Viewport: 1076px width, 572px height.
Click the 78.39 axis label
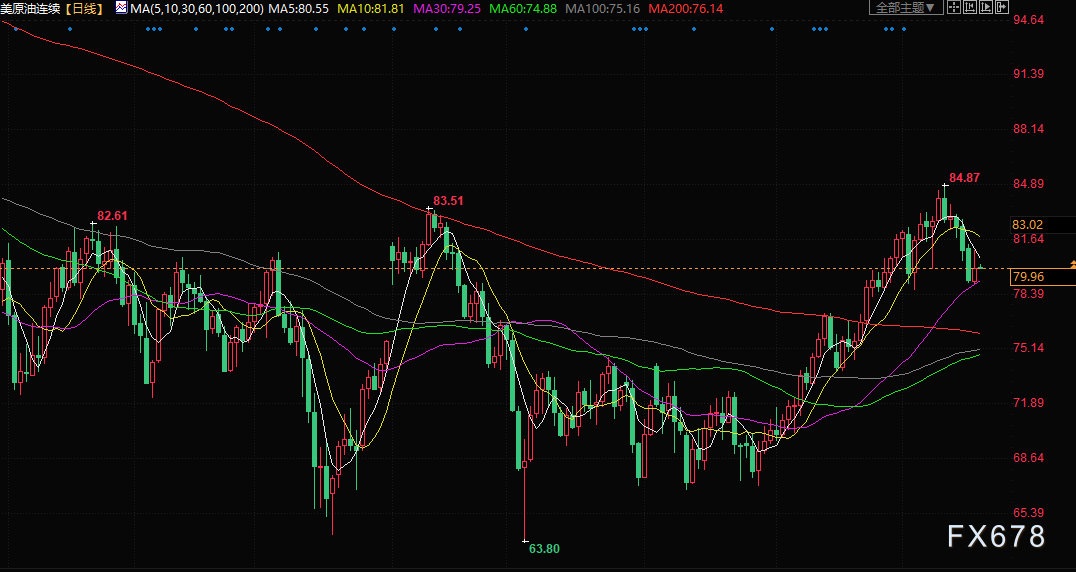pyautogui.click(x=1029, y=293)
